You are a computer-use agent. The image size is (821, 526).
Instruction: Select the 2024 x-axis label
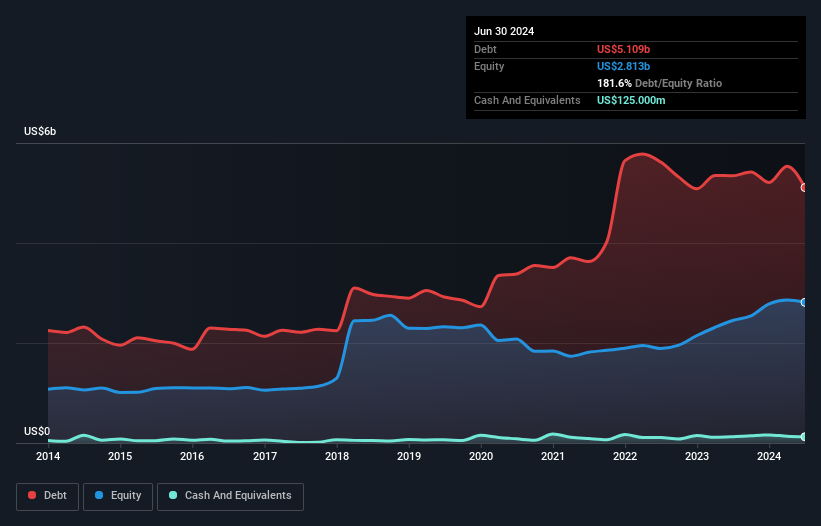(x=769, y=456)
